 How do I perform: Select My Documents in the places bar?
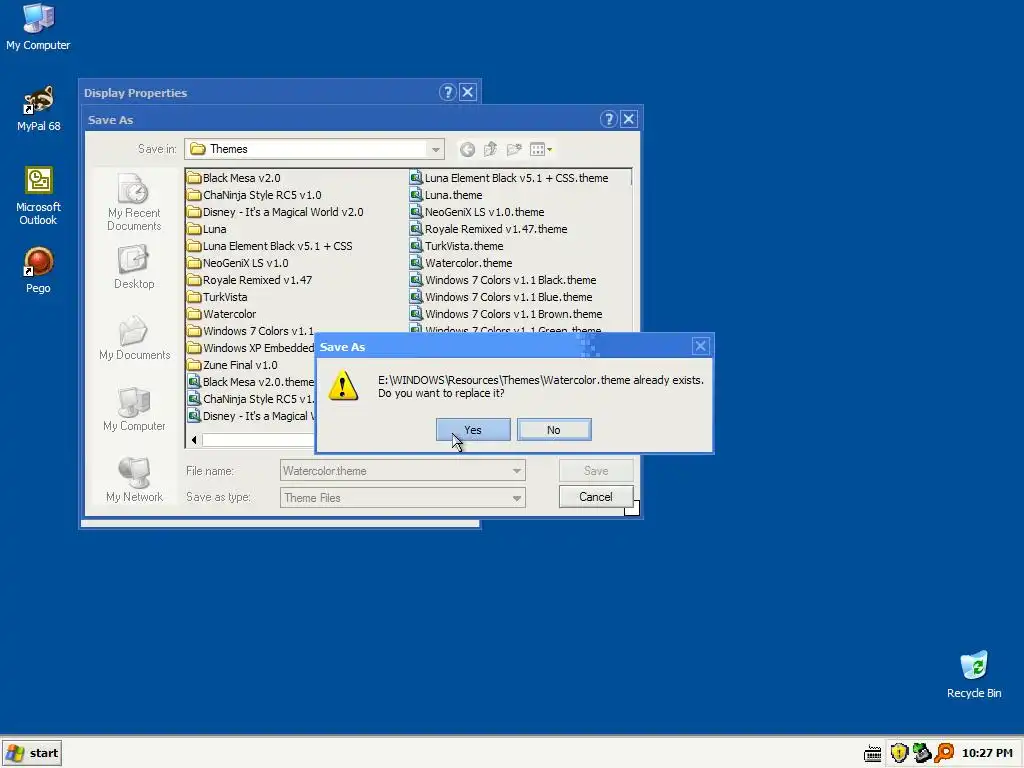134,338
